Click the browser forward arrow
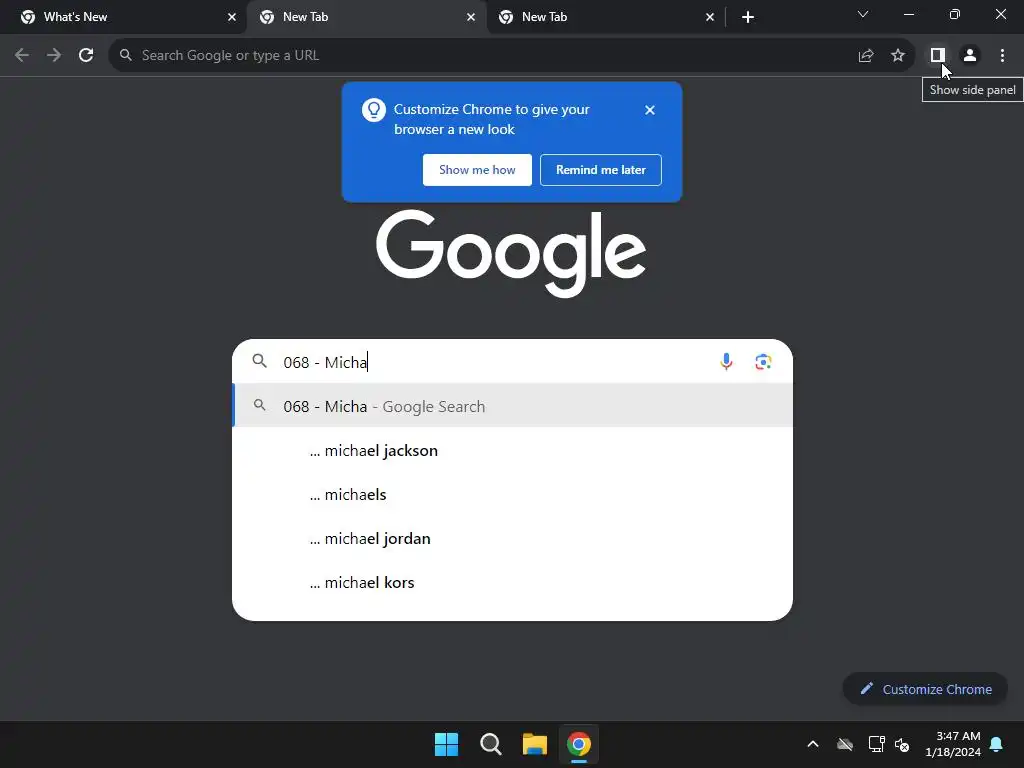Viewport: 1024px width, 768px height. tap(54, 56)
